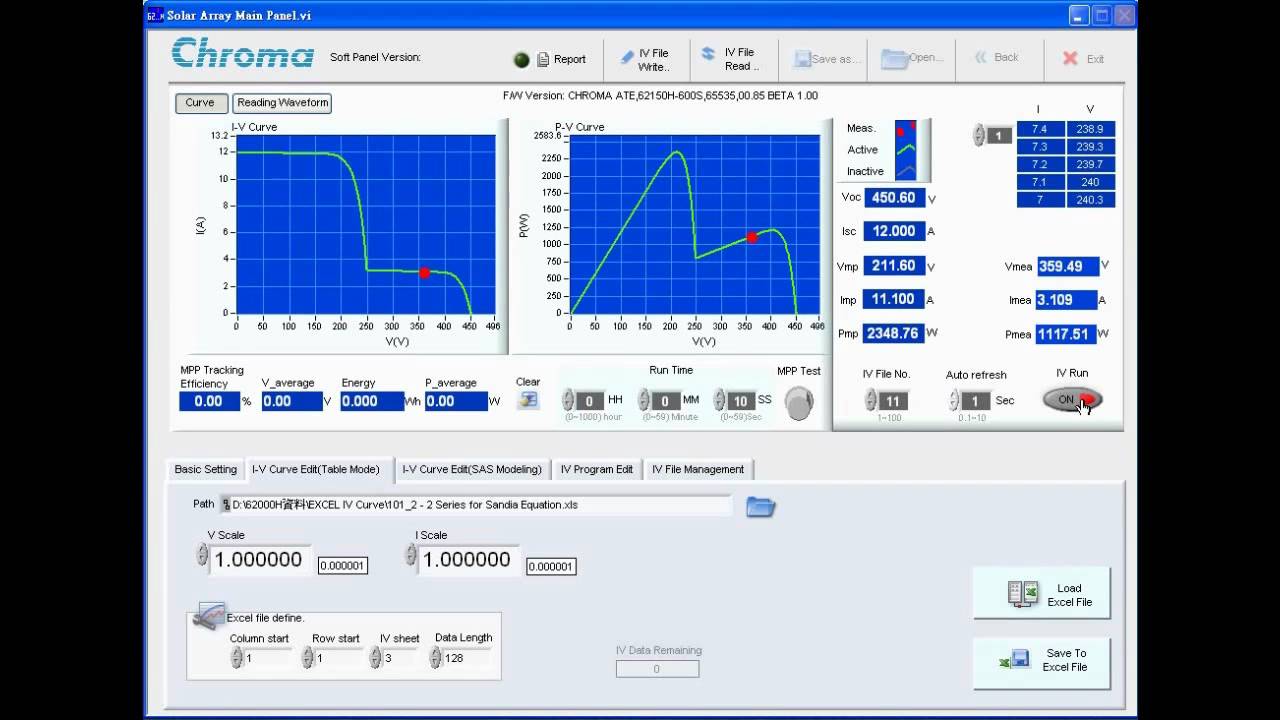This screenshot has height=720, width=1280.
Task: Adjust the Column start stepper
Action: pyautogui.click(x=237, y=658)
